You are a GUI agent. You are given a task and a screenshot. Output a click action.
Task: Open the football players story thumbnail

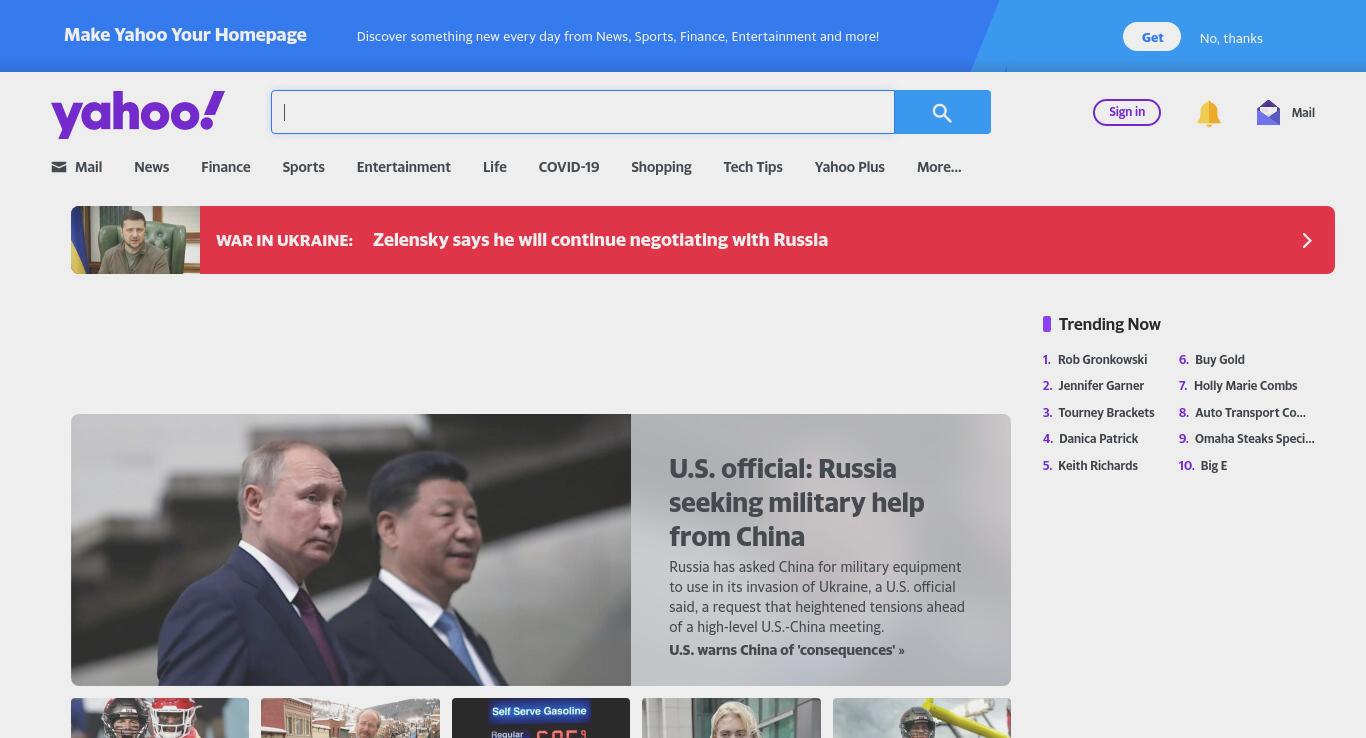pyautogui.click(x=160, y=718)
